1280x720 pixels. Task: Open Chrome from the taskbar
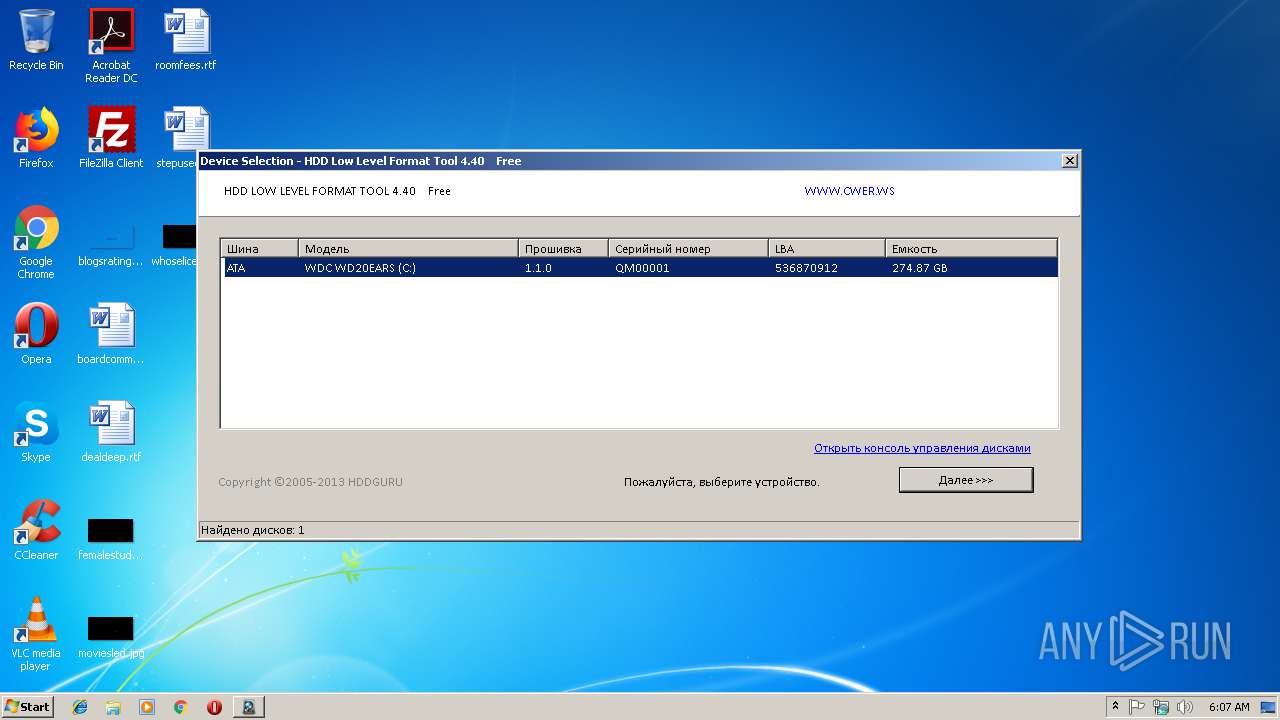pyautogui.click(x=180, y=707)
